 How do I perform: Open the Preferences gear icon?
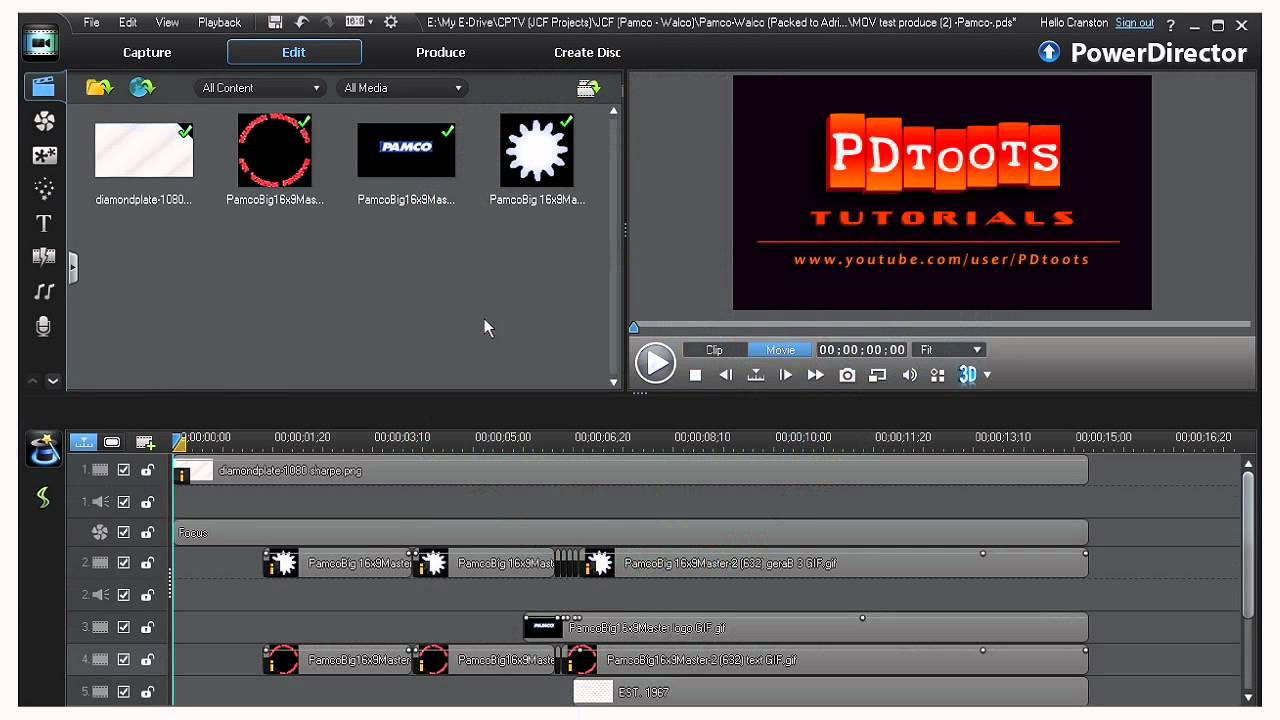tap(391, 22)
